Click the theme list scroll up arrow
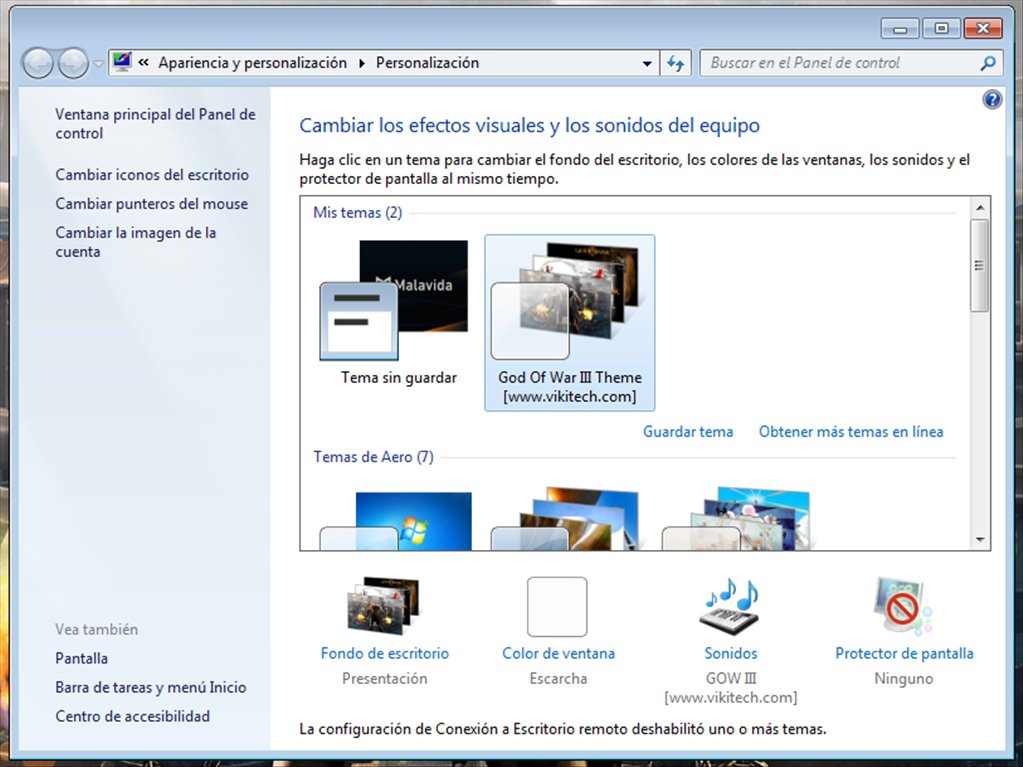This screenshot has height=767, width=1023. 979,208
